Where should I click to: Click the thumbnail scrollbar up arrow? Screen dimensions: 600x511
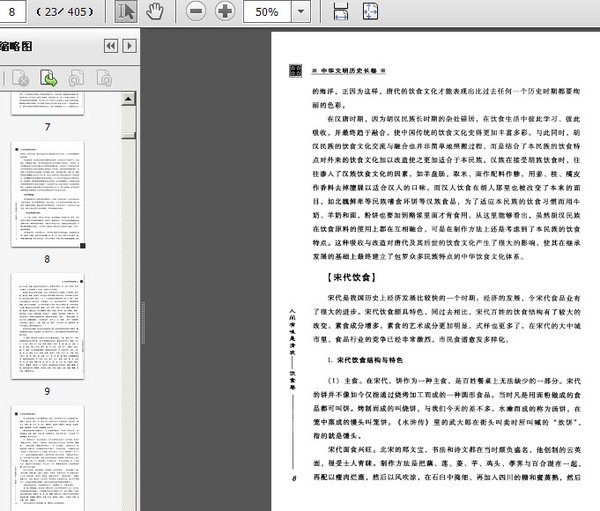coord(128,99)
